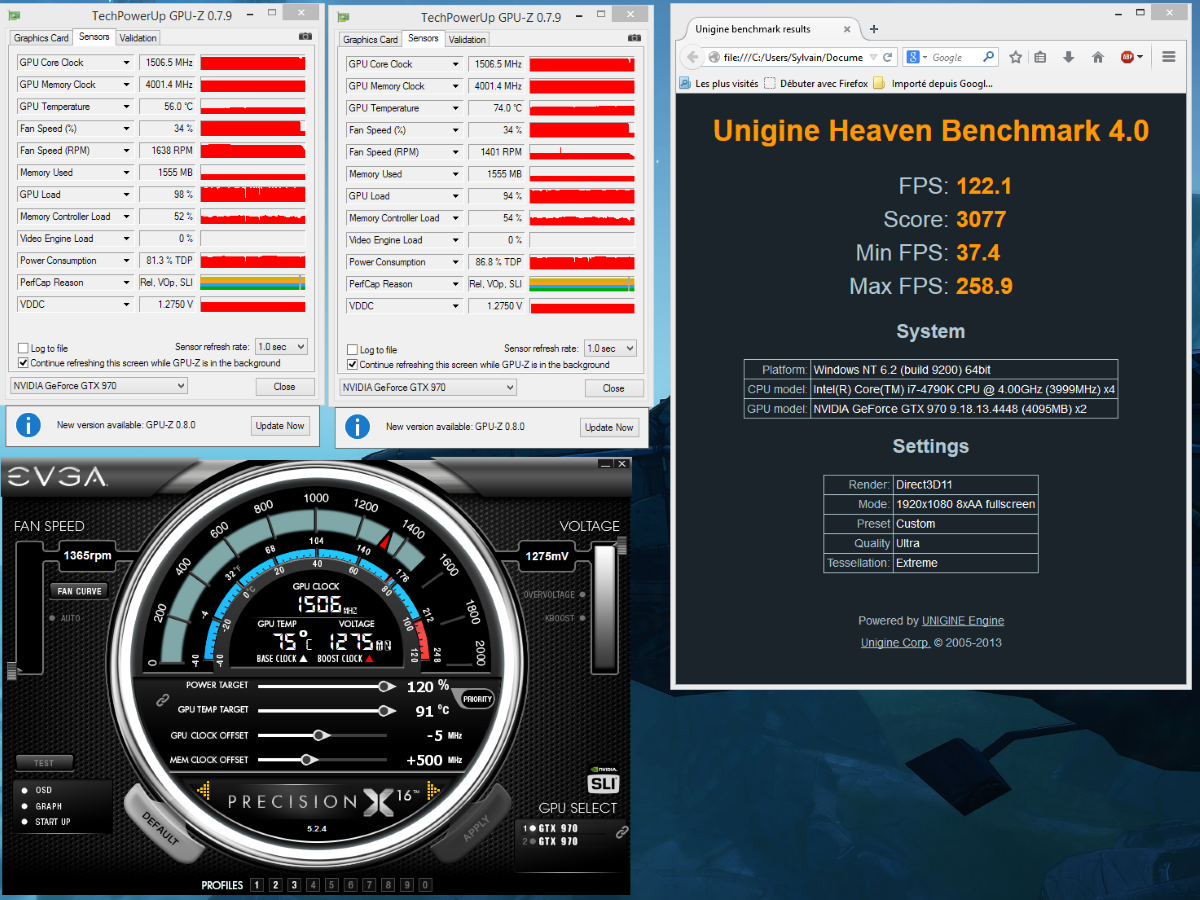Viewport: 1200px width, 900px height.
Task: Open the Firefox downloads arrow icon
Action: (x=1069, y=57)
